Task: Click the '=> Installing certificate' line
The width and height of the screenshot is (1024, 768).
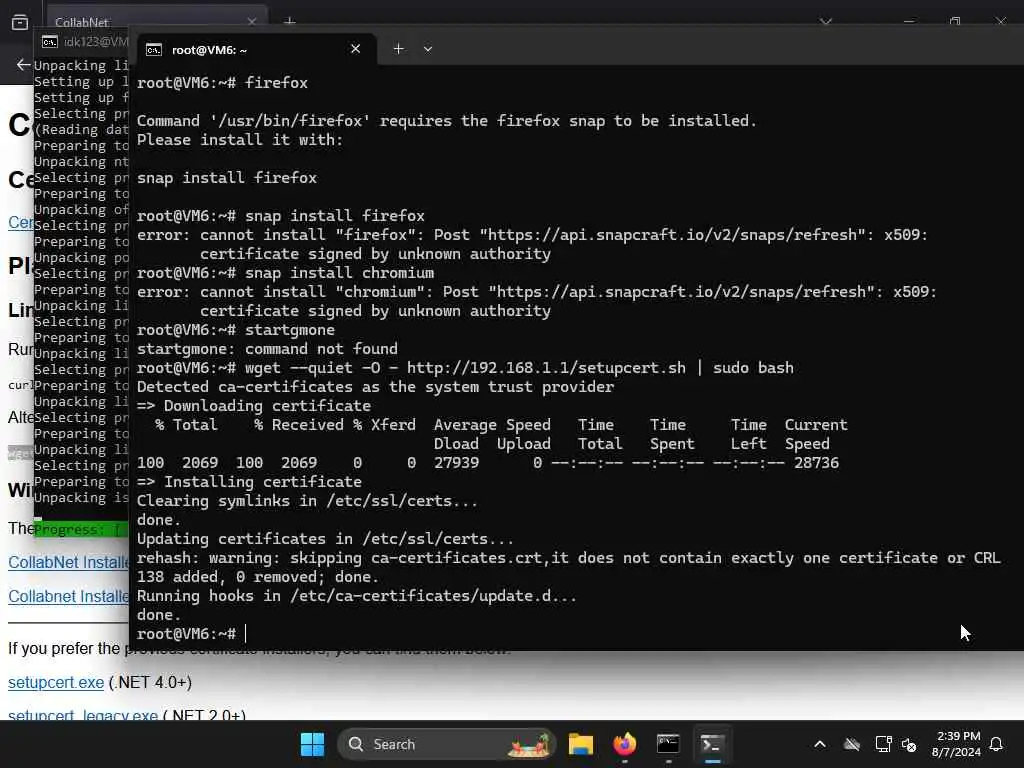Action: (x=249, y=481)
